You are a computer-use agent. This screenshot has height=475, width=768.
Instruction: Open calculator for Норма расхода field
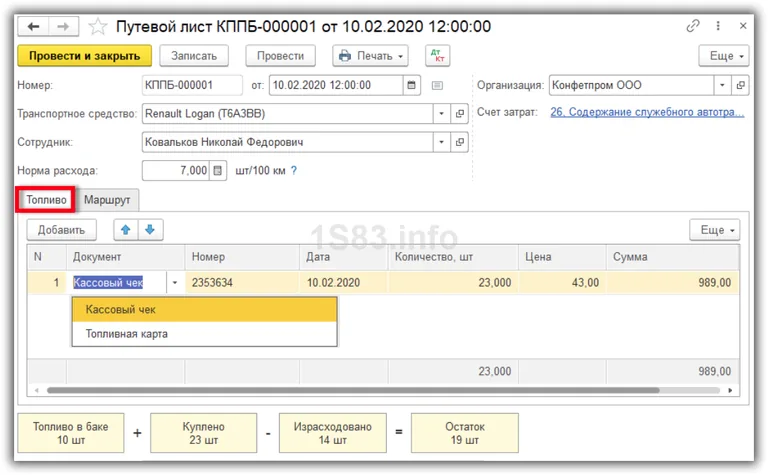tap(220, 171)
